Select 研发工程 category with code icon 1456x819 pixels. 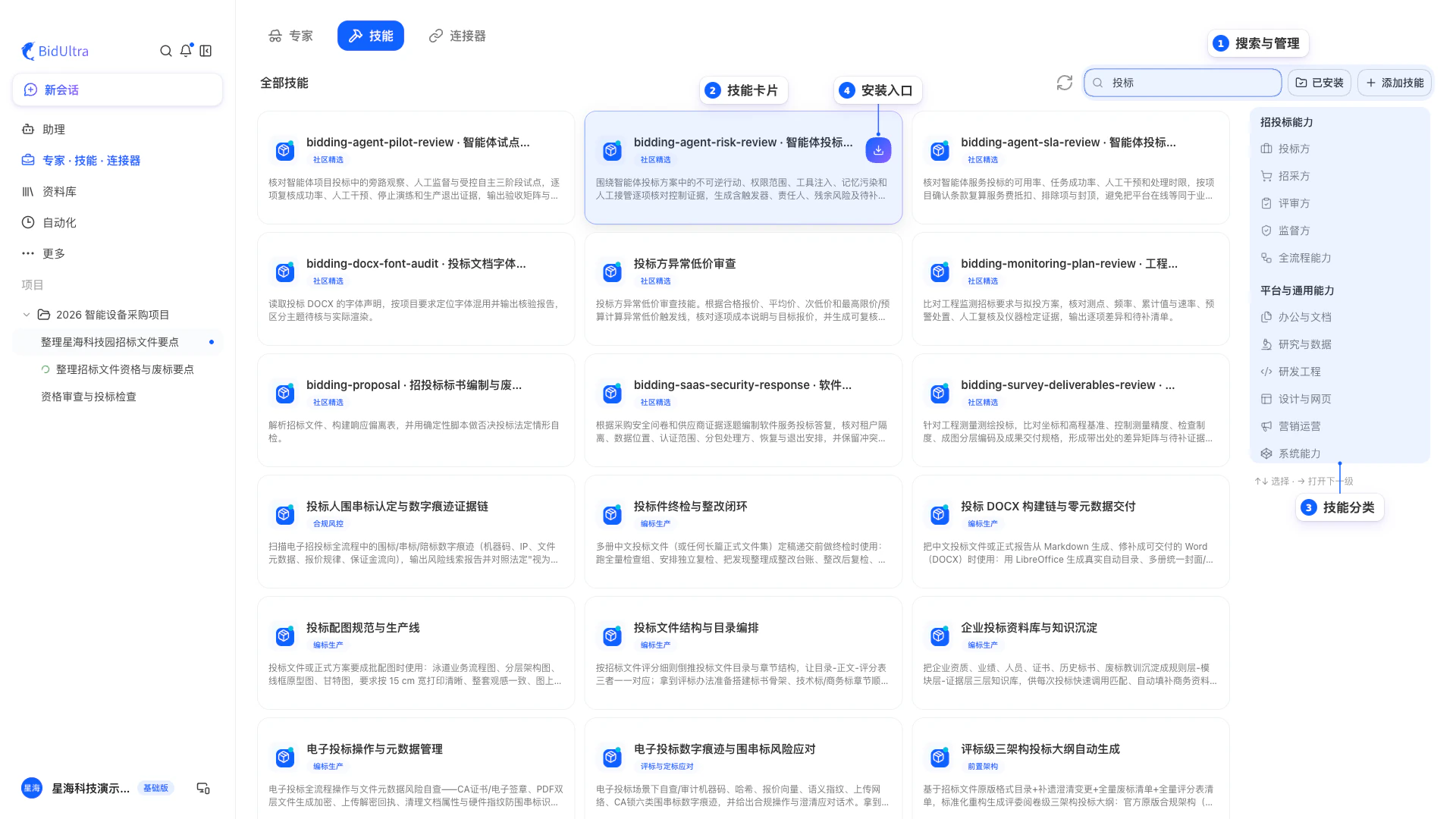click(1339, 372)
